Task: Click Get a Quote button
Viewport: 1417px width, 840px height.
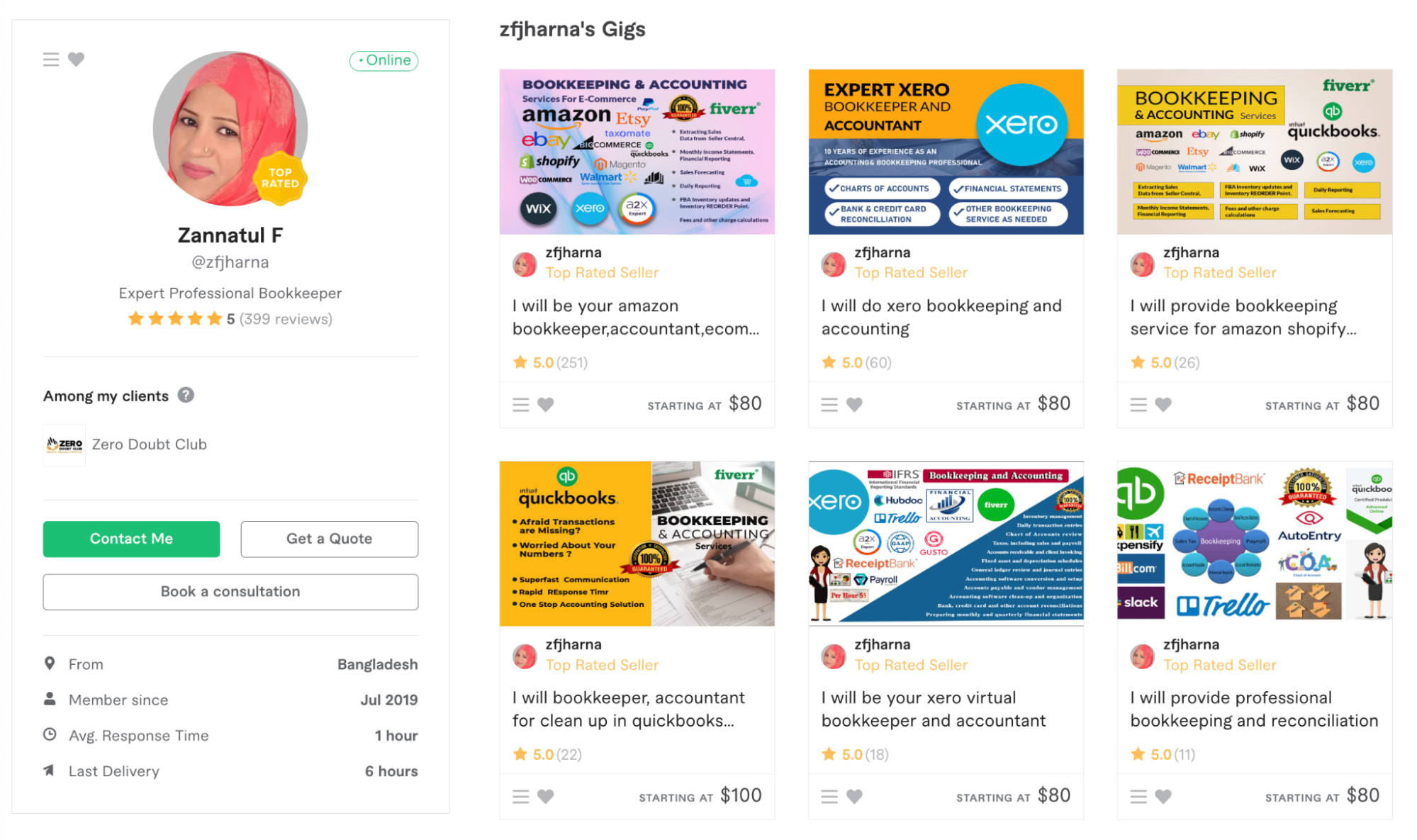Action: point(329,539)
